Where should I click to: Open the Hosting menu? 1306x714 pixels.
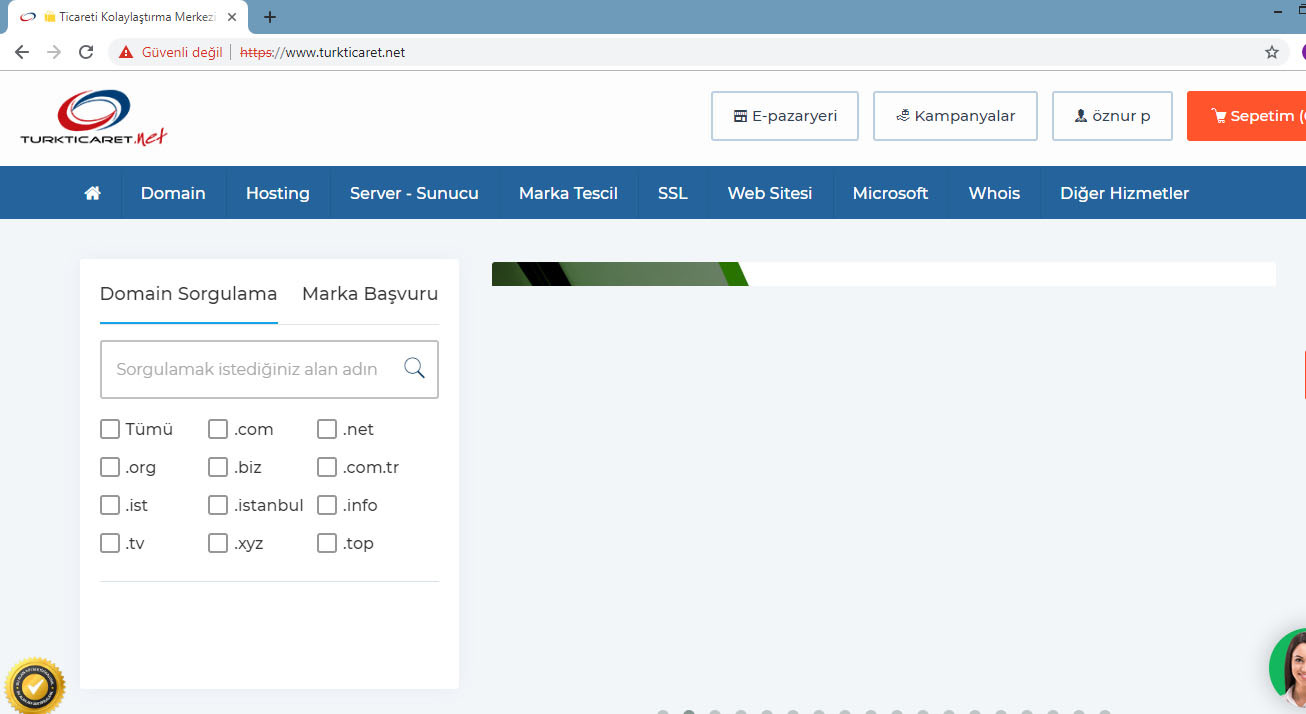coord(278,193)
